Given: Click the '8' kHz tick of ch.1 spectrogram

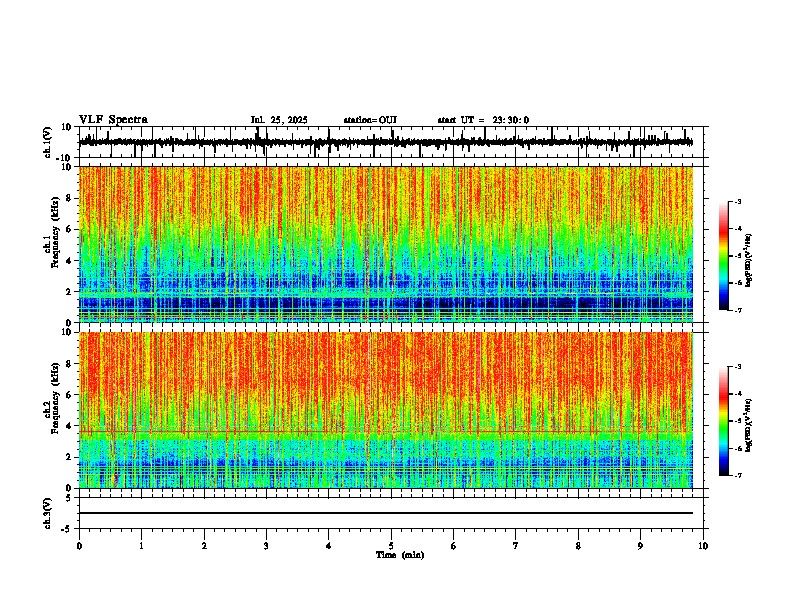Looking at the screenshot, I should click(70, 198).
